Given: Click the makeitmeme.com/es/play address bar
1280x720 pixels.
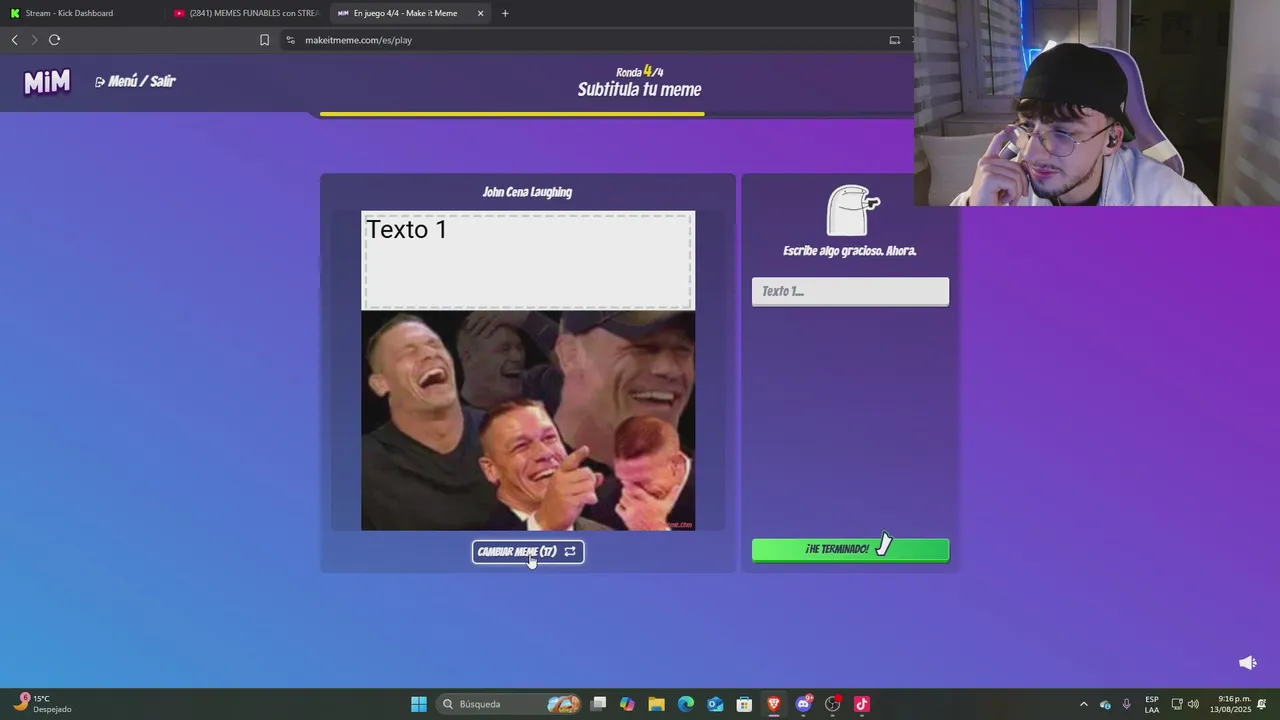Looking at the screenshot, I should (x=358, y=40).
